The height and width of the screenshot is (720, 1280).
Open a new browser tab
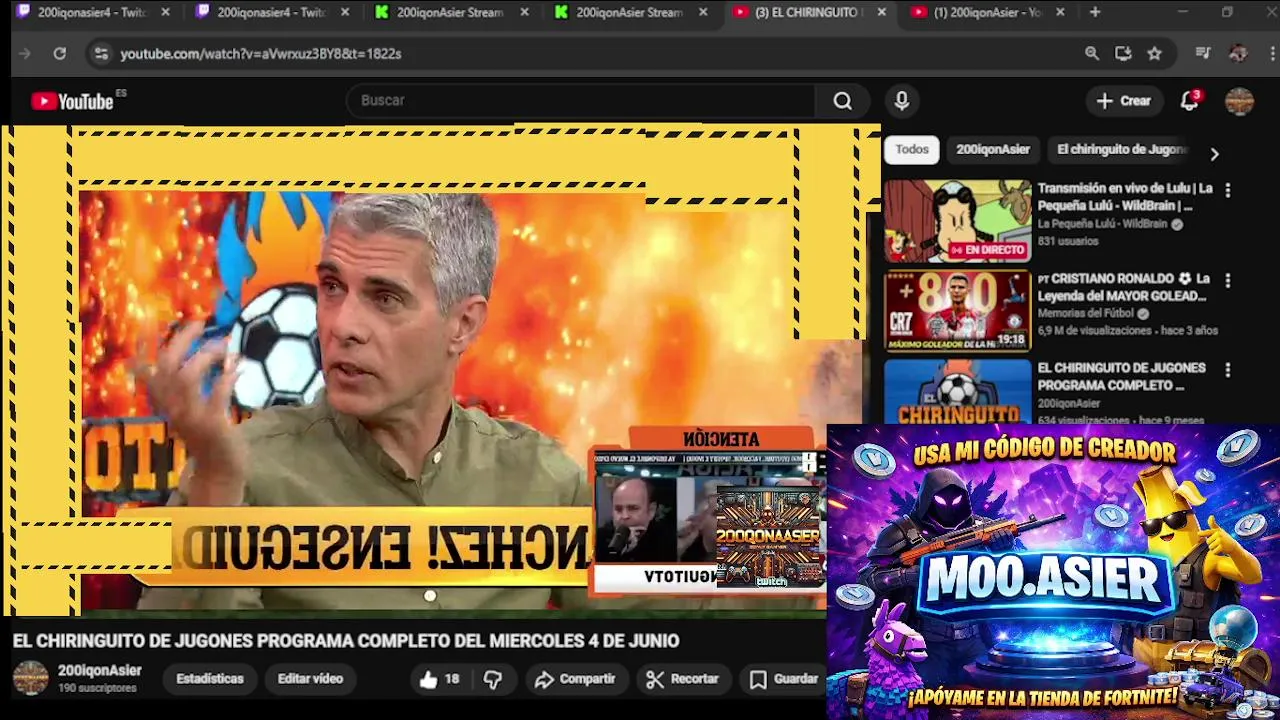[1095, 12]
